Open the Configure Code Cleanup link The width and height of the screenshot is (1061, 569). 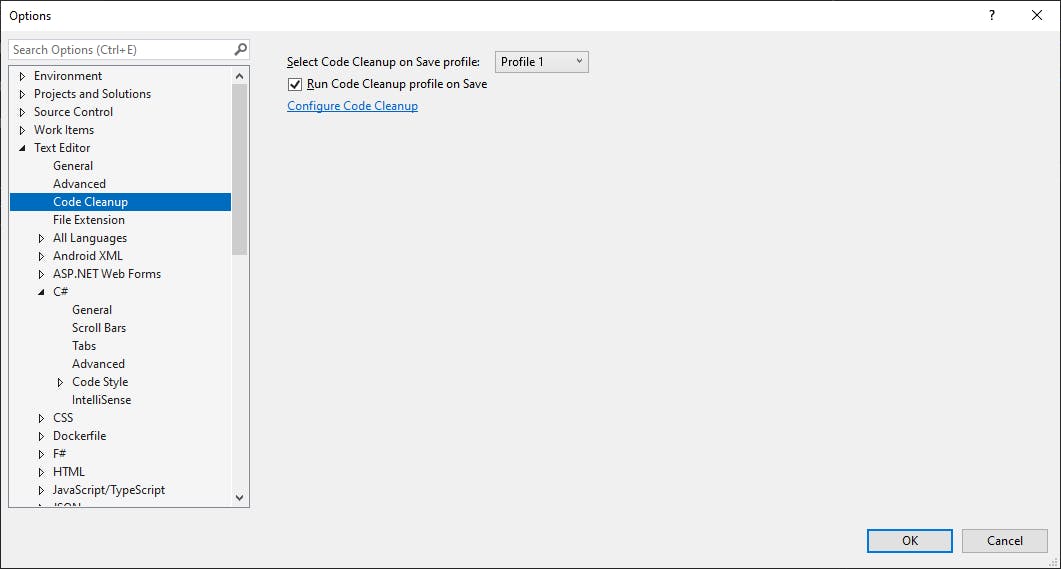coord(353,106)
